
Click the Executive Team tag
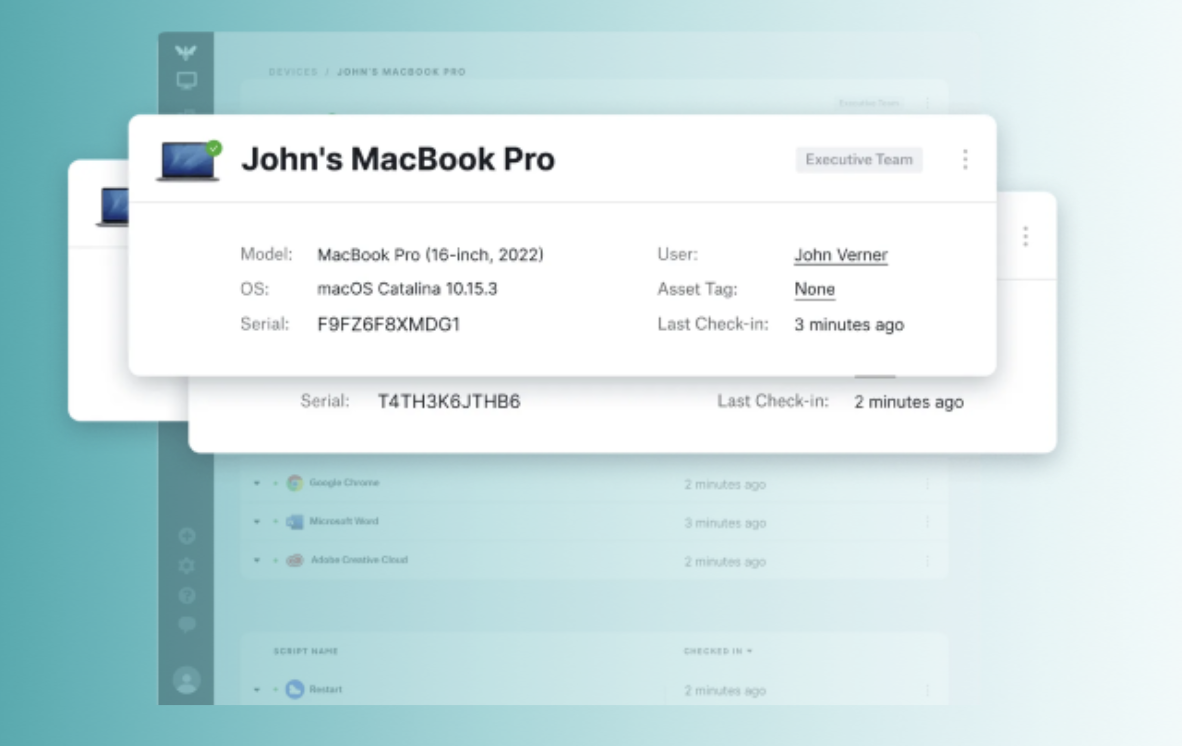(x=859, y=160)
